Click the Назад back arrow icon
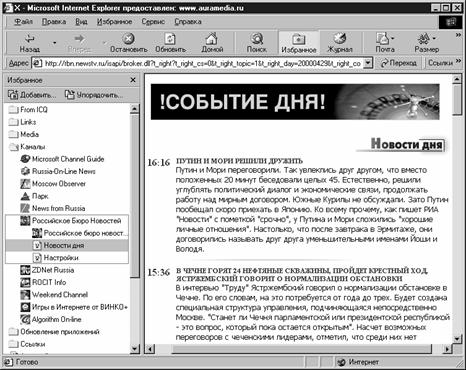 (x=30, y=39)
